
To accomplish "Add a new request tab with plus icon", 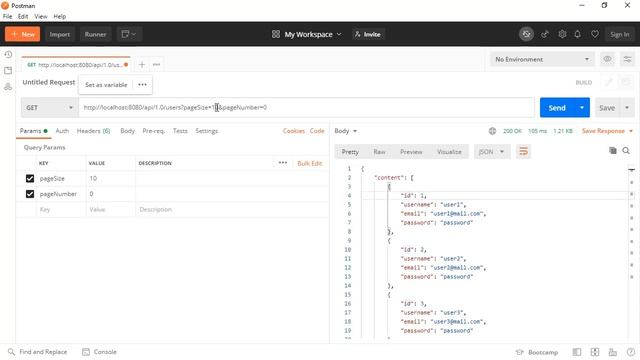I will coord(142,64).
